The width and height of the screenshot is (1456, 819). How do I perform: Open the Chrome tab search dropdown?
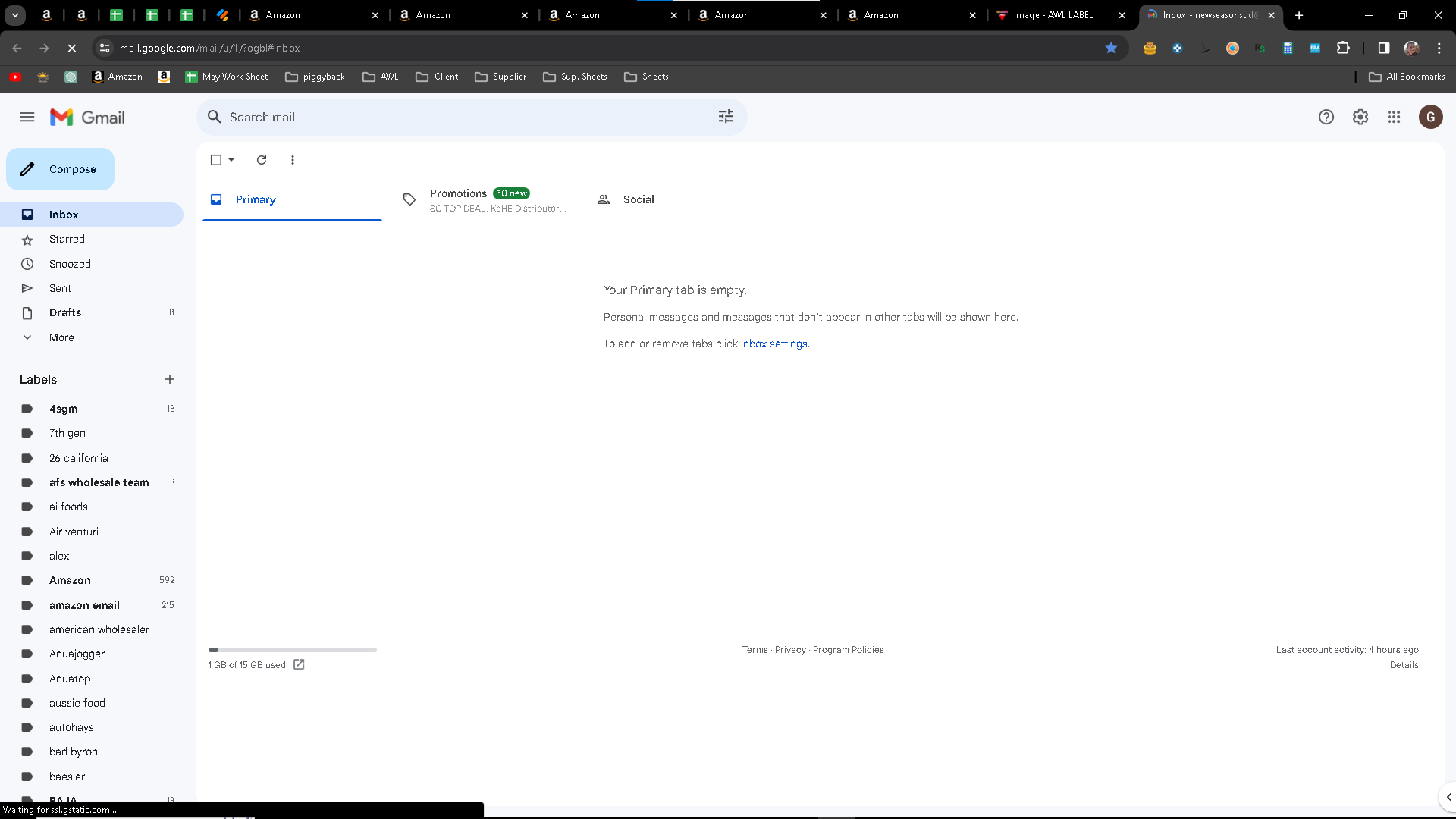(x=15, y=15)
